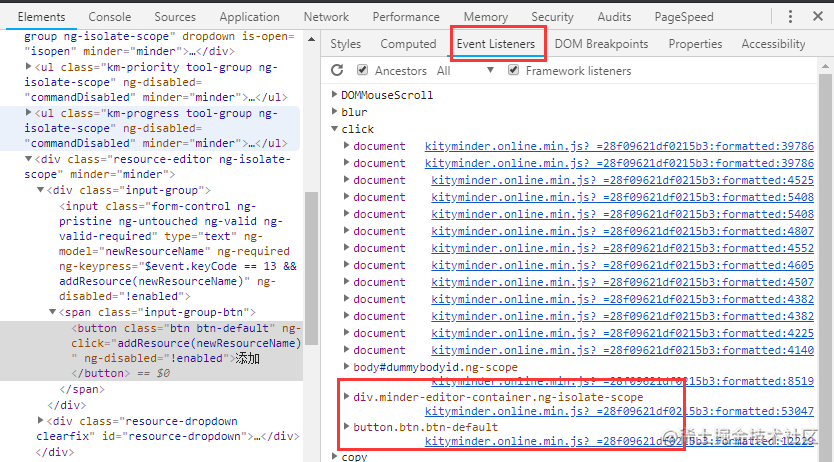
Task: Open source link ending formatted:4552
Action: (x=622, y=248)
